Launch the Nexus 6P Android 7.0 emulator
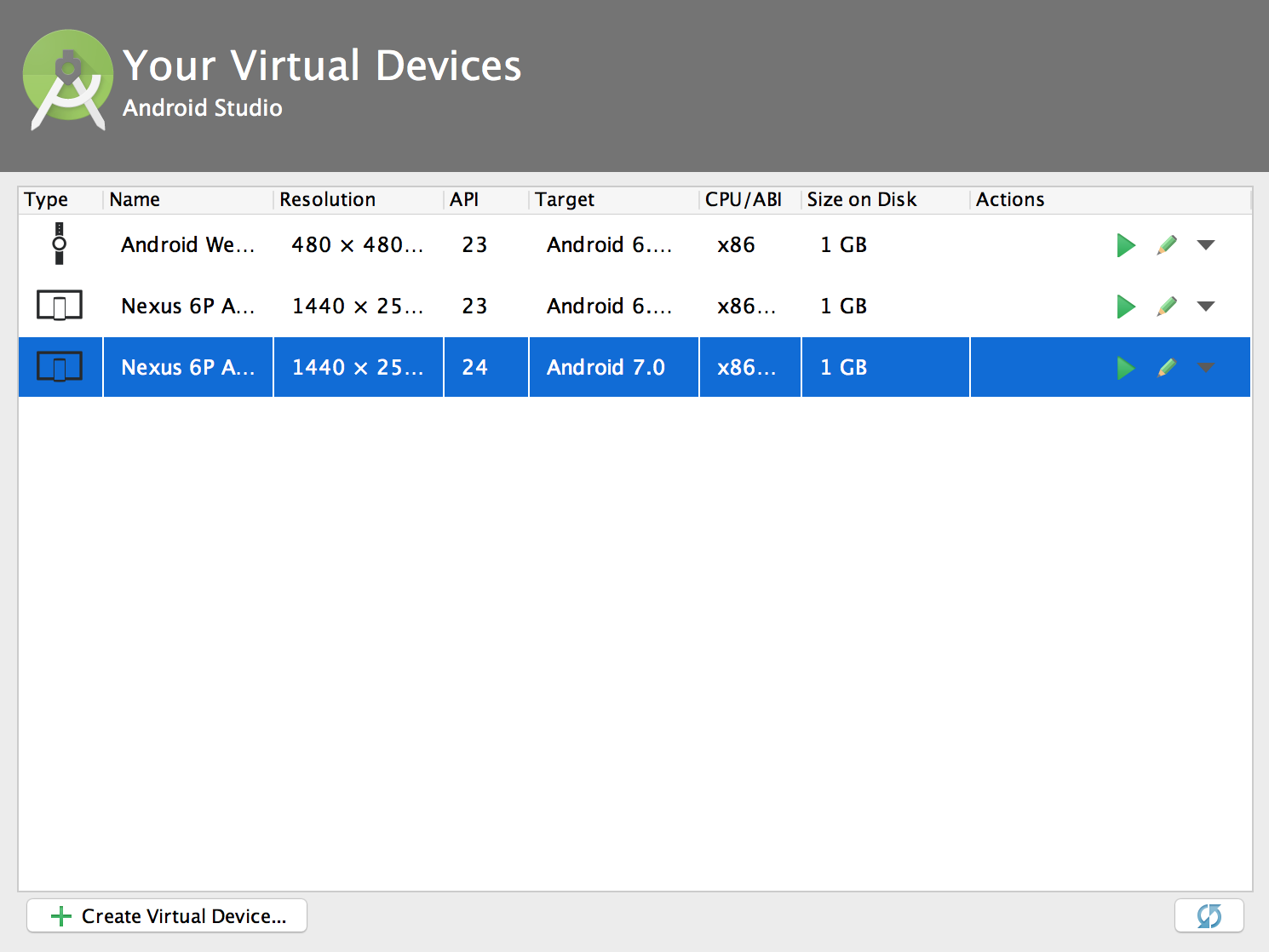The height and width of the screenshot is (952, 1269). coord(1125,368)
